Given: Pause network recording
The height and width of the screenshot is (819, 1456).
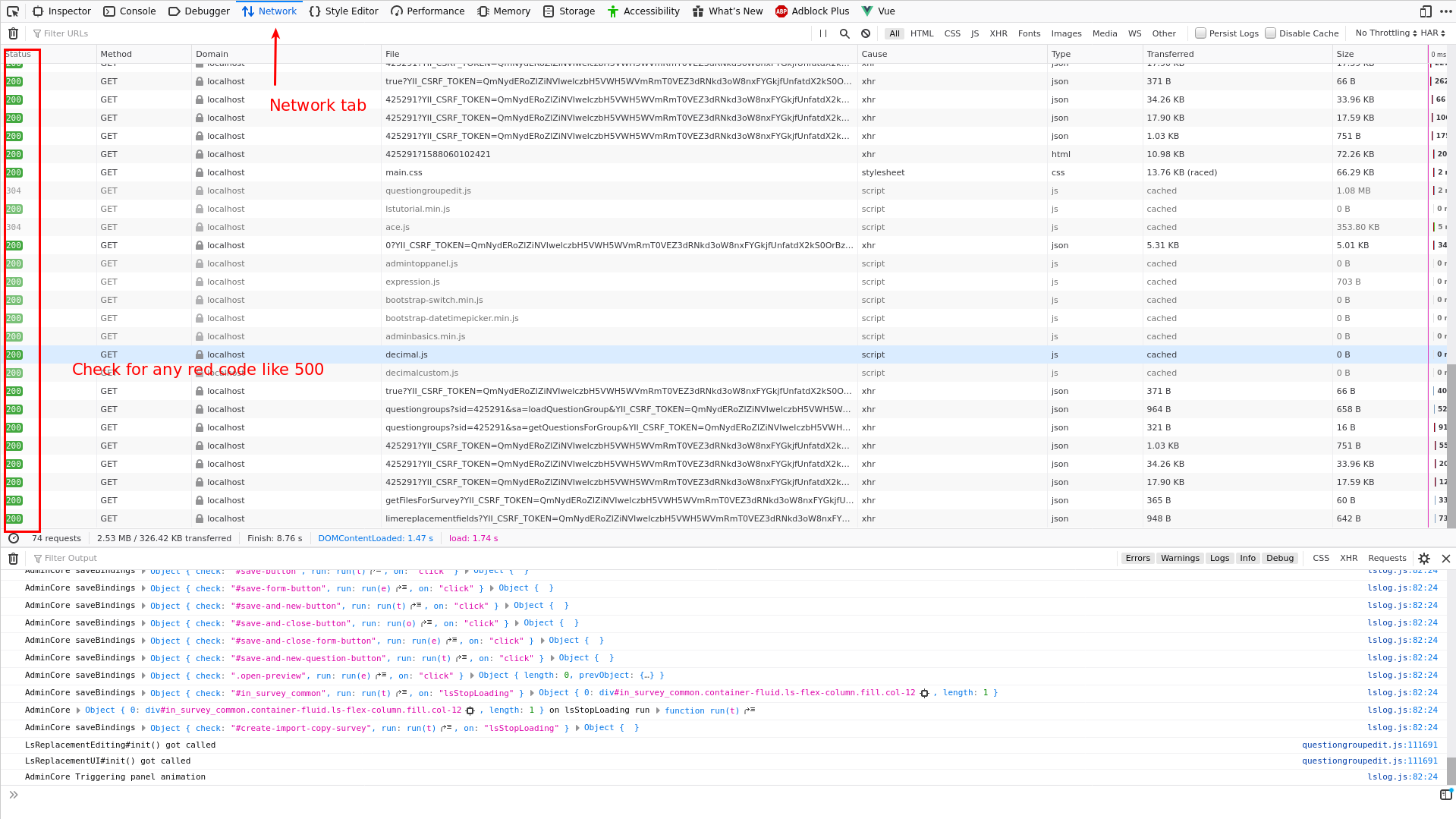Looking at the screenshot, I should pos(823,33).
